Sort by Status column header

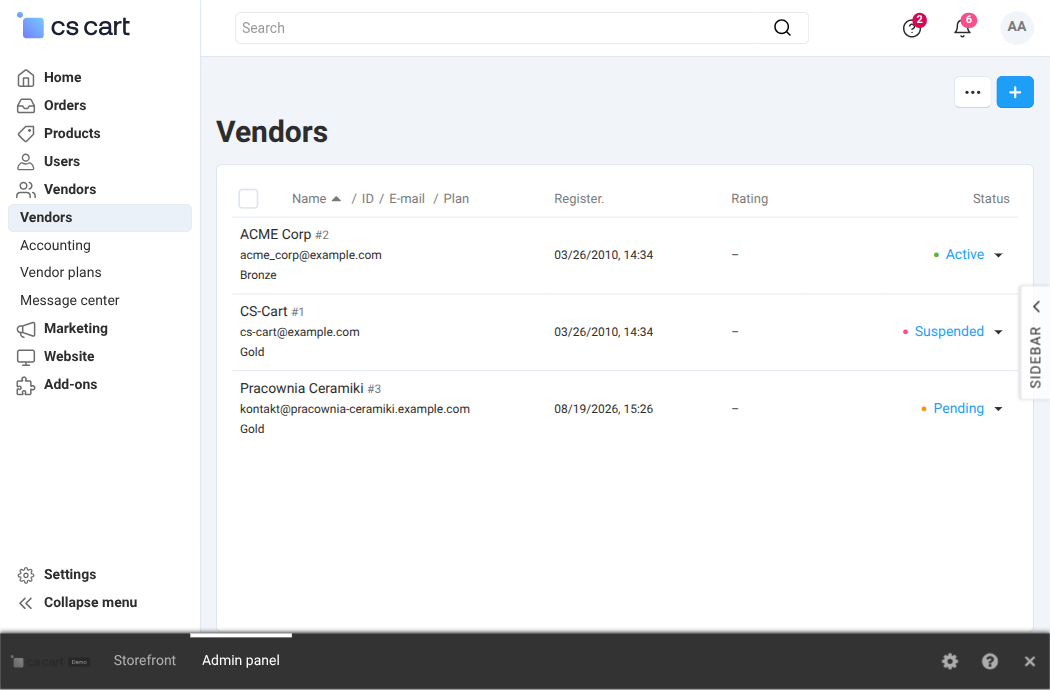coord(991,198)
